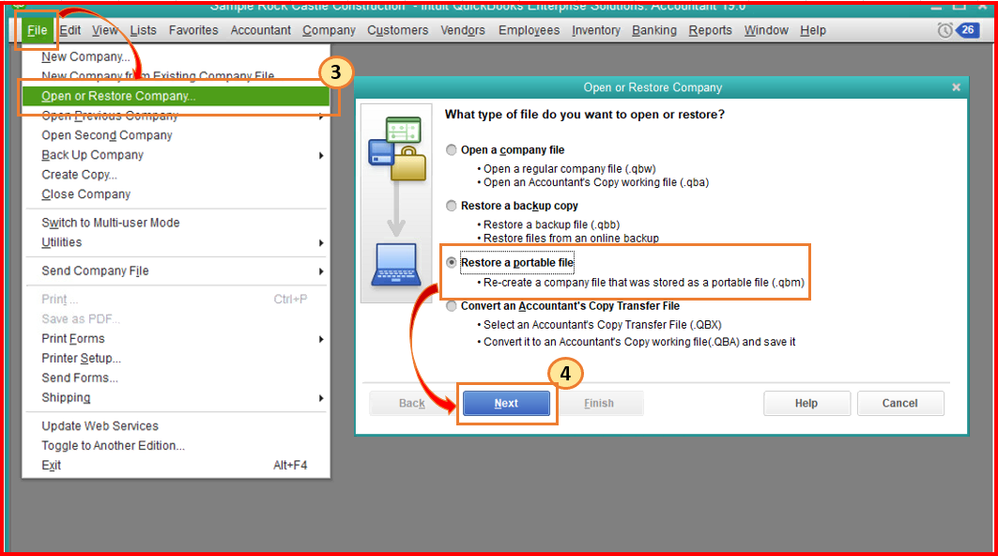The height and width of the screenshot is (556, 998).
Task: Open the 26 notifications badge
Action: click(967, 30)
